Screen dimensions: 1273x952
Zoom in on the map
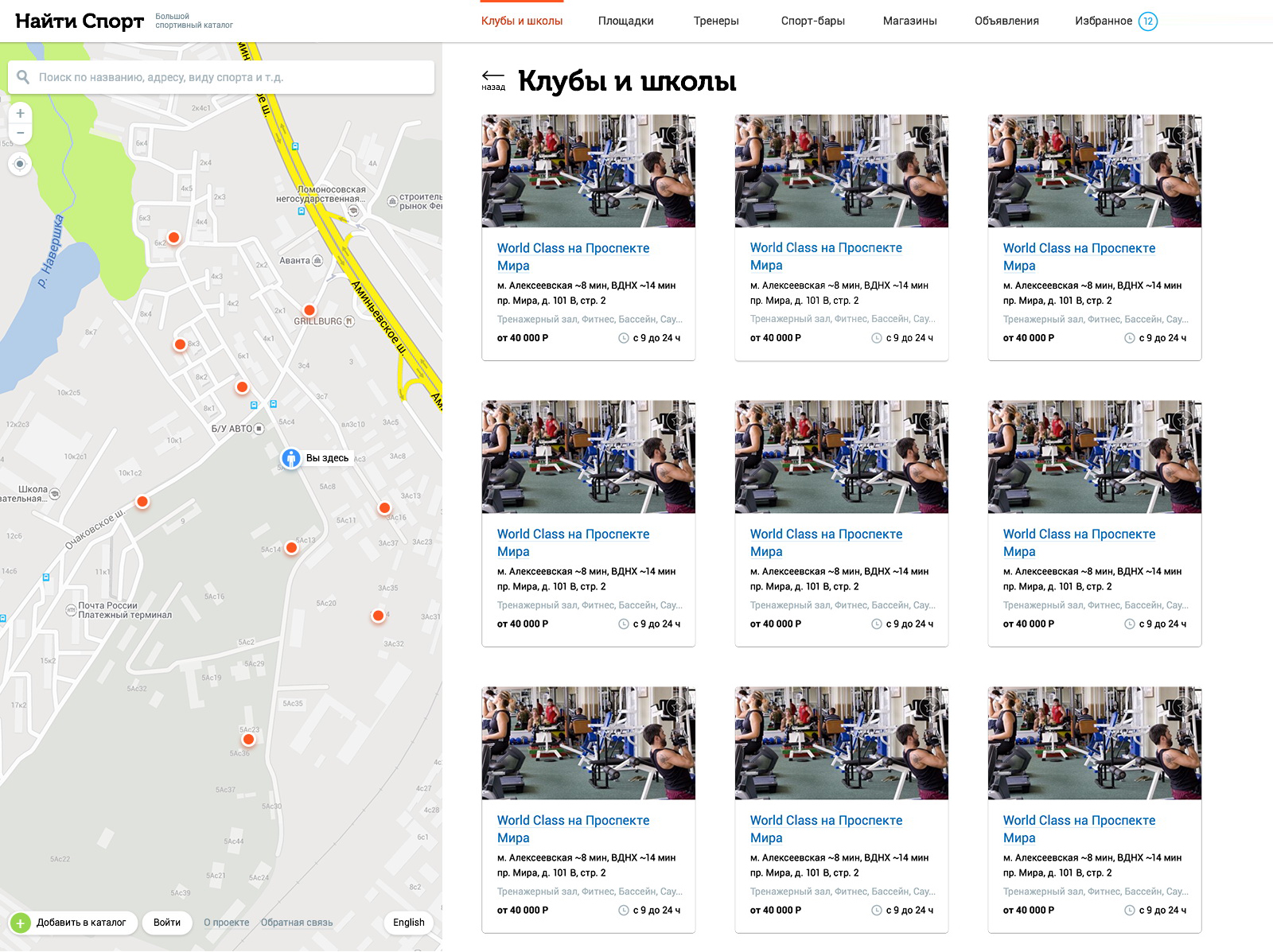click(x=21, y=114)
